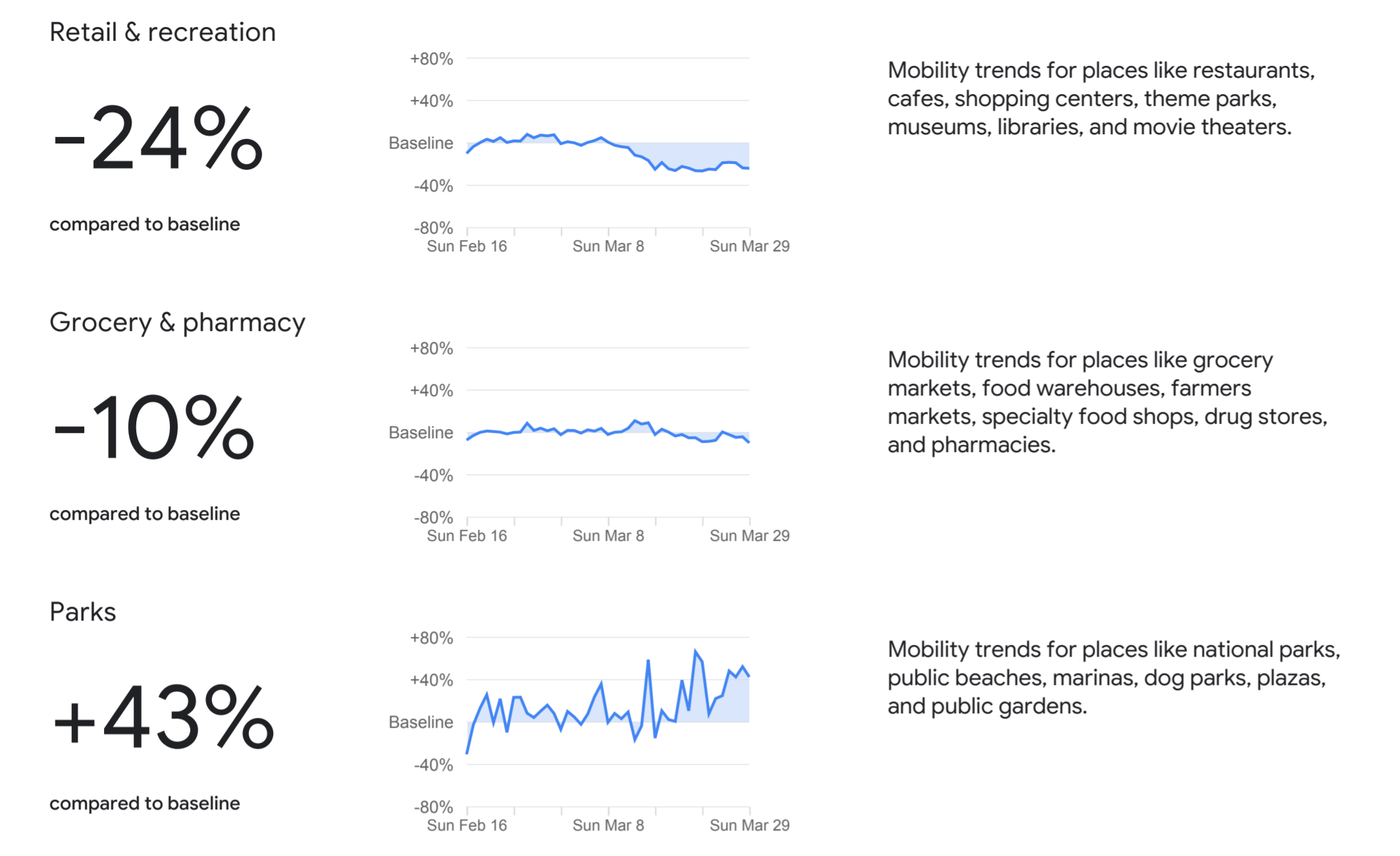
Task: Click the Baseline label on Parks chart
Action: click(421, 722)
